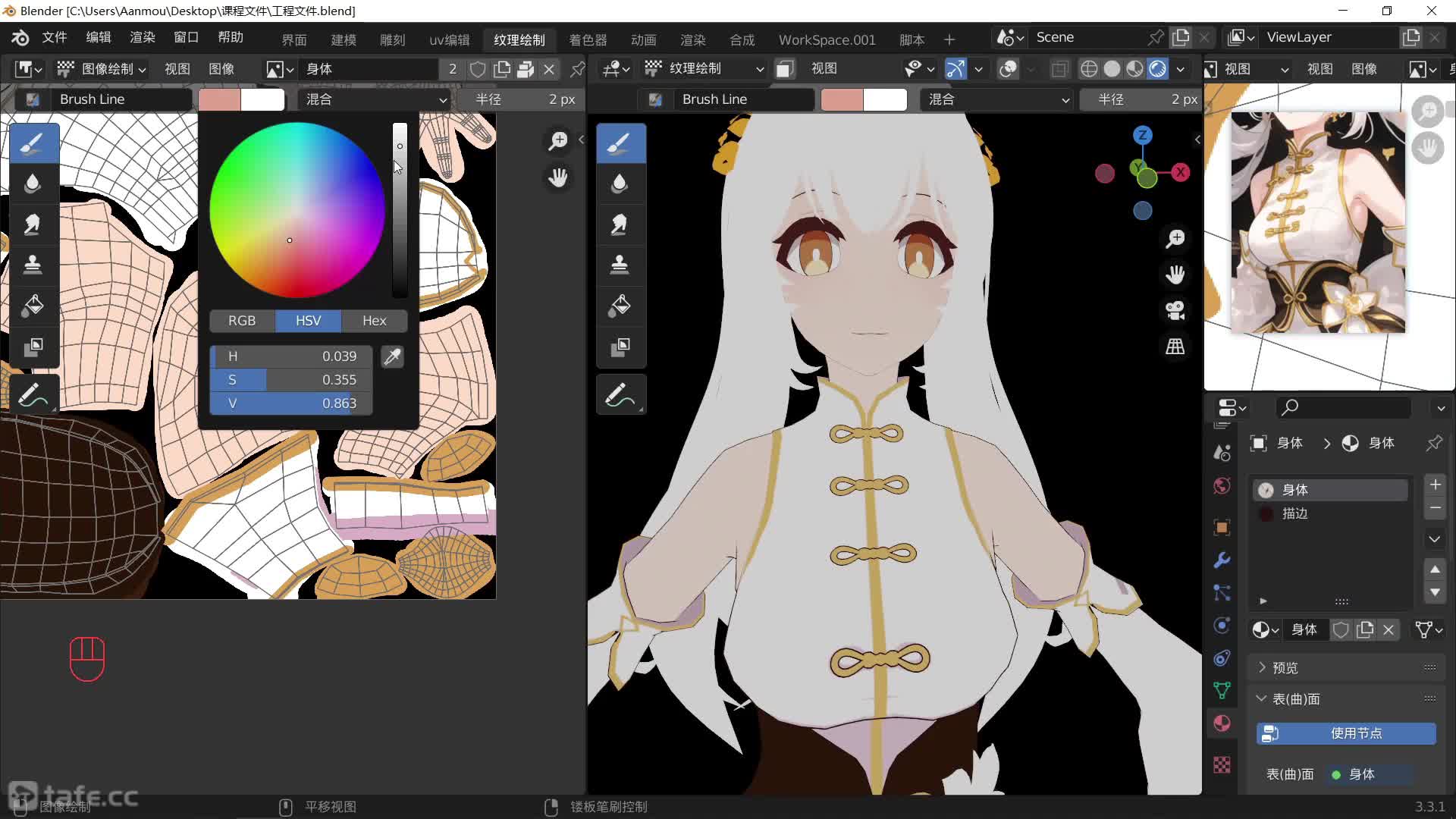1456x819 pixels.
Task: Open the Object Data properties tab icon
Action: tap(1222, 690)
